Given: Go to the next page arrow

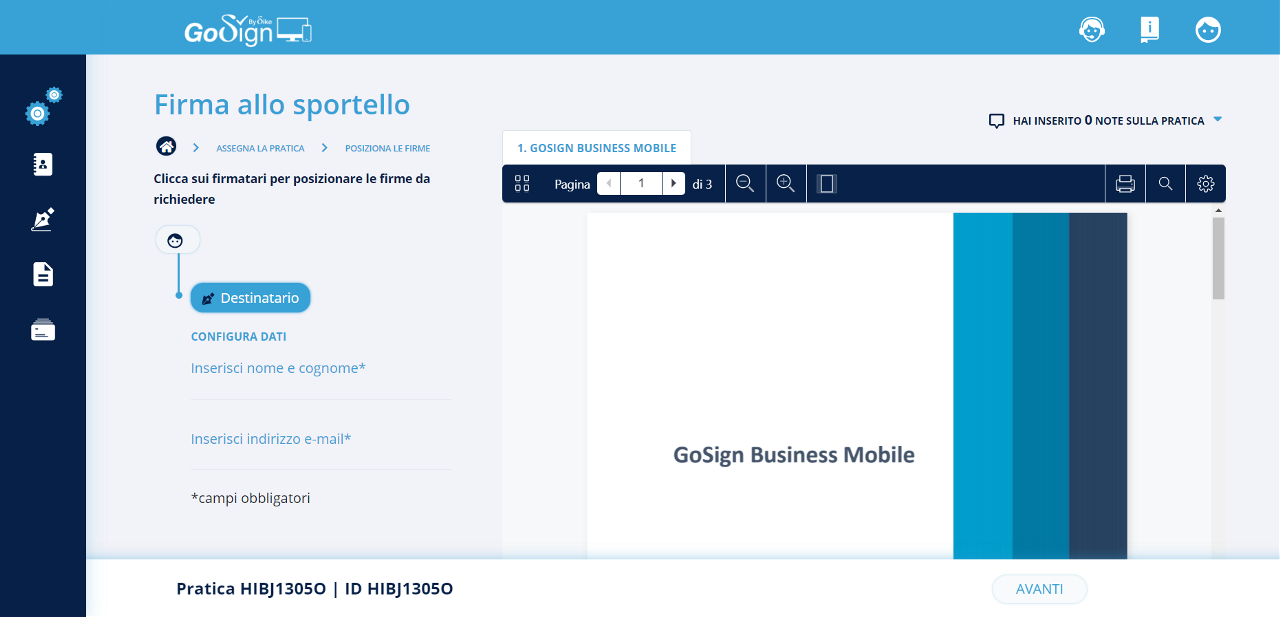Looking at the screenshot, I should (674, 184).
